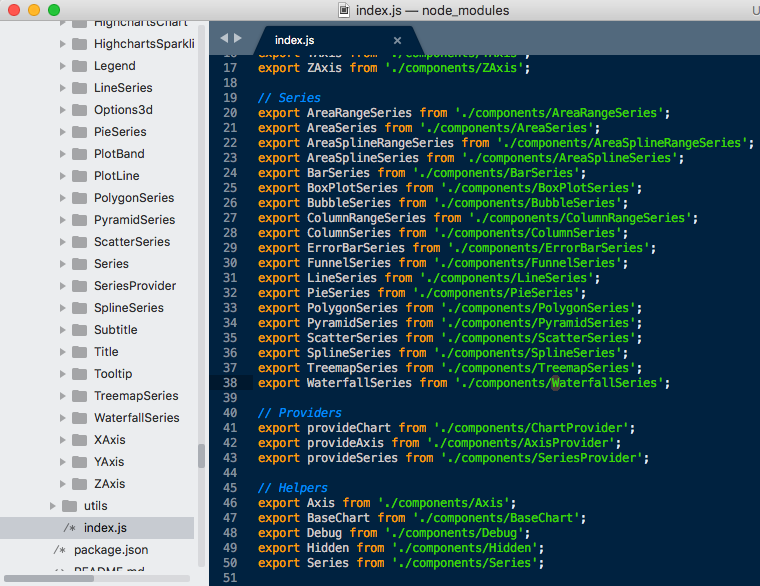Click the package.json file type icon

[60, 550]
